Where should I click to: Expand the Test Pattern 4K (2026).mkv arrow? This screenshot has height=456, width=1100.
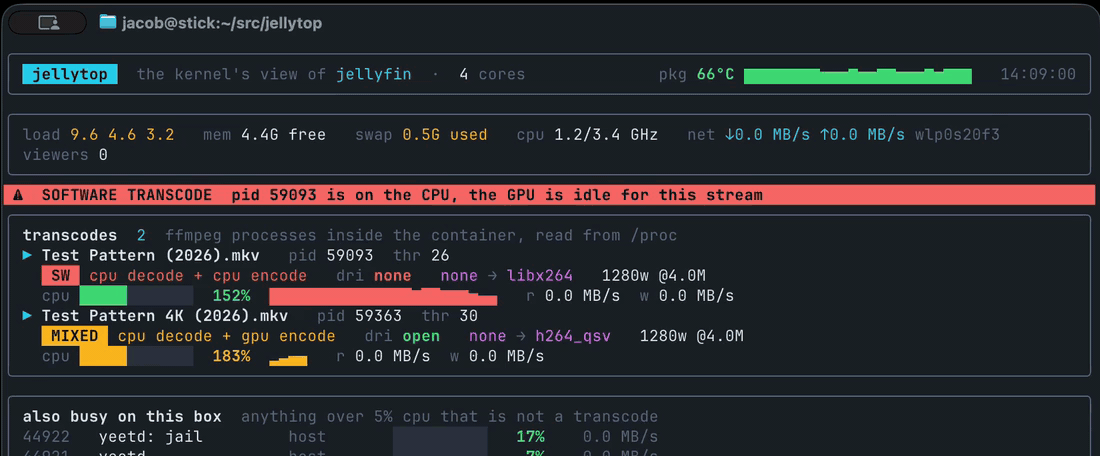(x=27, y=316)
